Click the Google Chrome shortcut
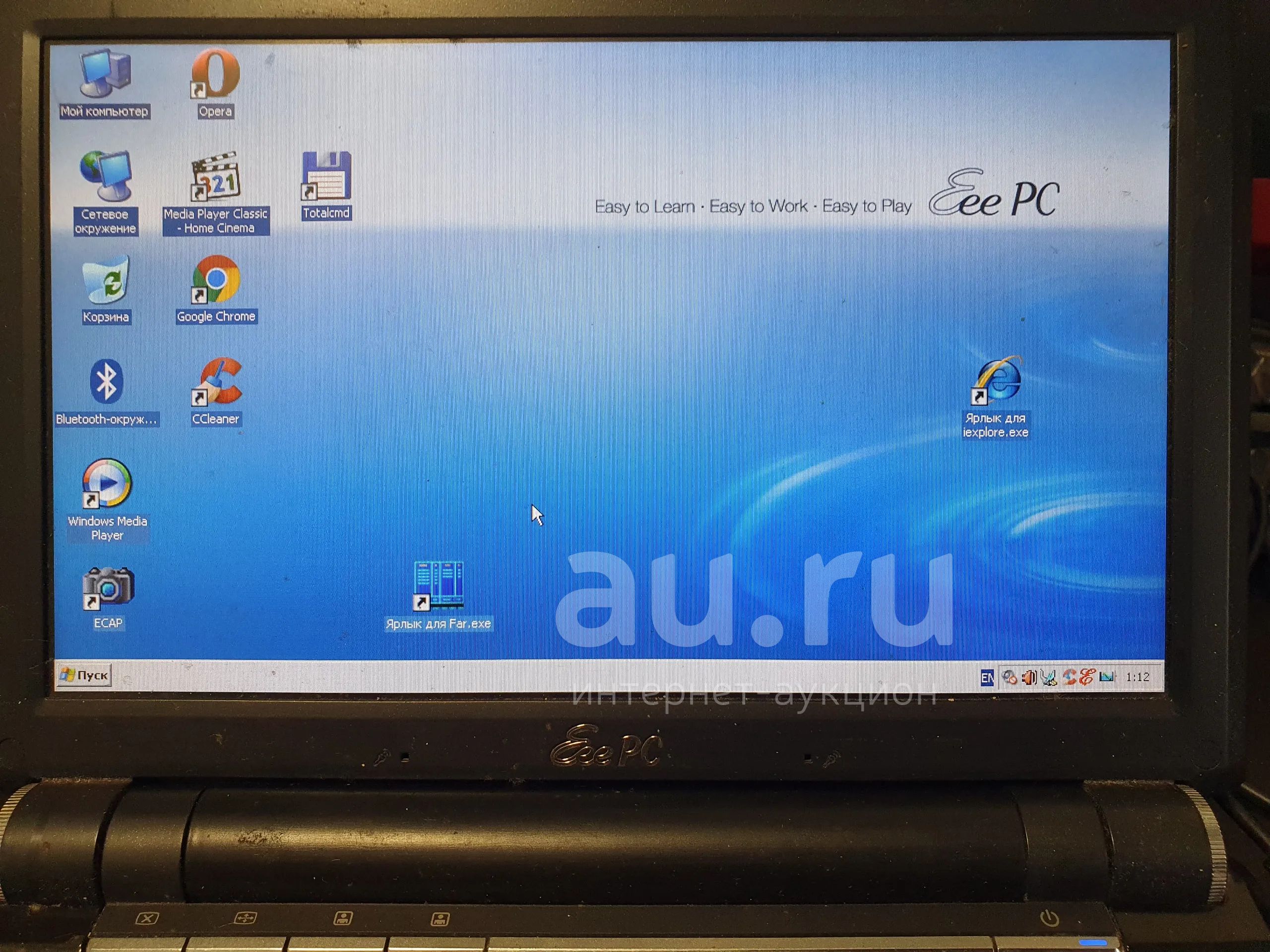 pyautogui.click(x=215, y=280)
